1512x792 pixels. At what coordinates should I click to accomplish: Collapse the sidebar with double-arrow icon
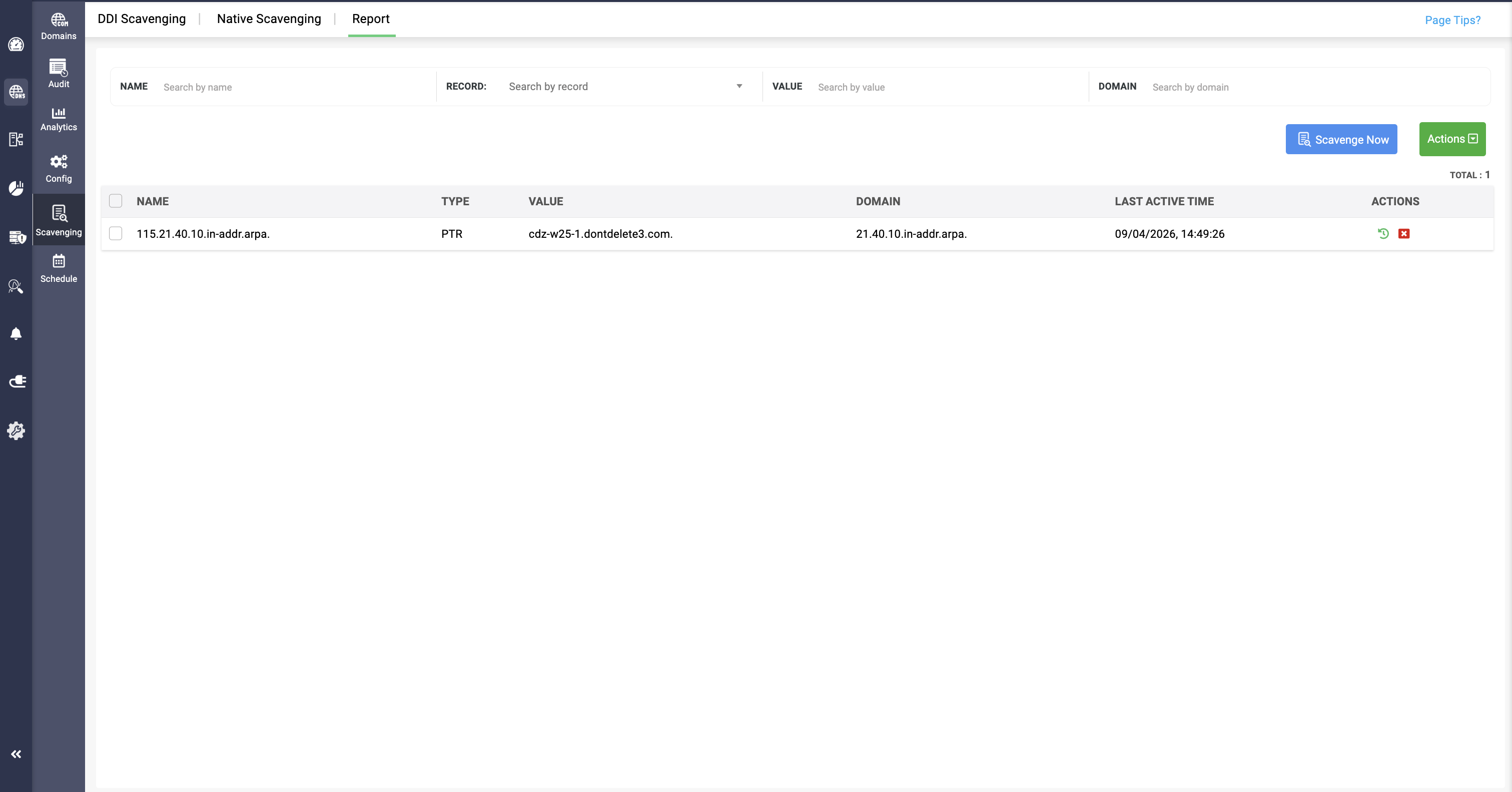pos(16,754)
